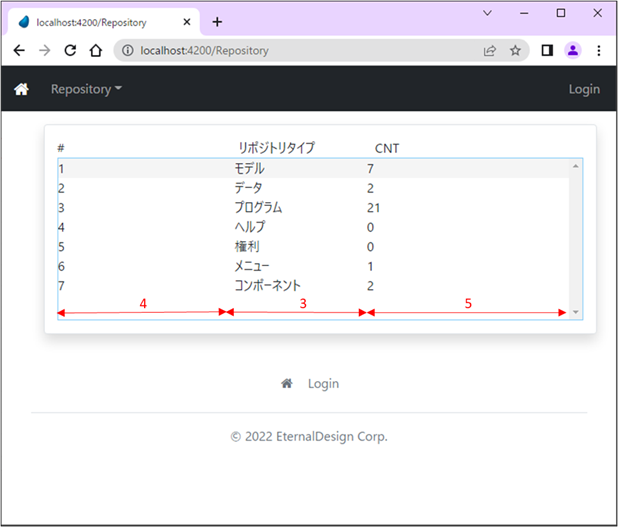This screenshot has height=527, width=618.
Task: Bookmark this page with star icon
Action: pos(515,50)
